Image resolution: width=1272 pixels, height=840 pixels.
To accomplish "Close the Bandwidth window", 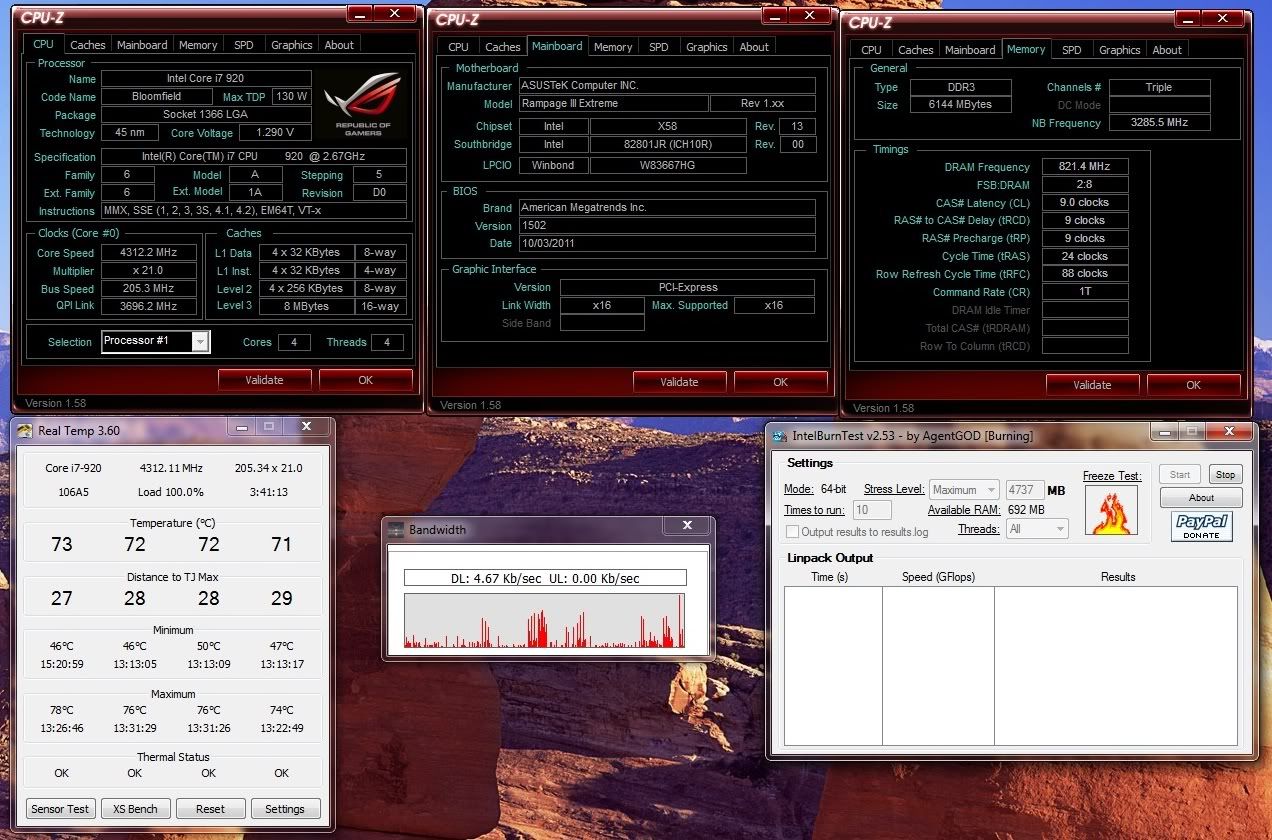I will tap(687, 525).
